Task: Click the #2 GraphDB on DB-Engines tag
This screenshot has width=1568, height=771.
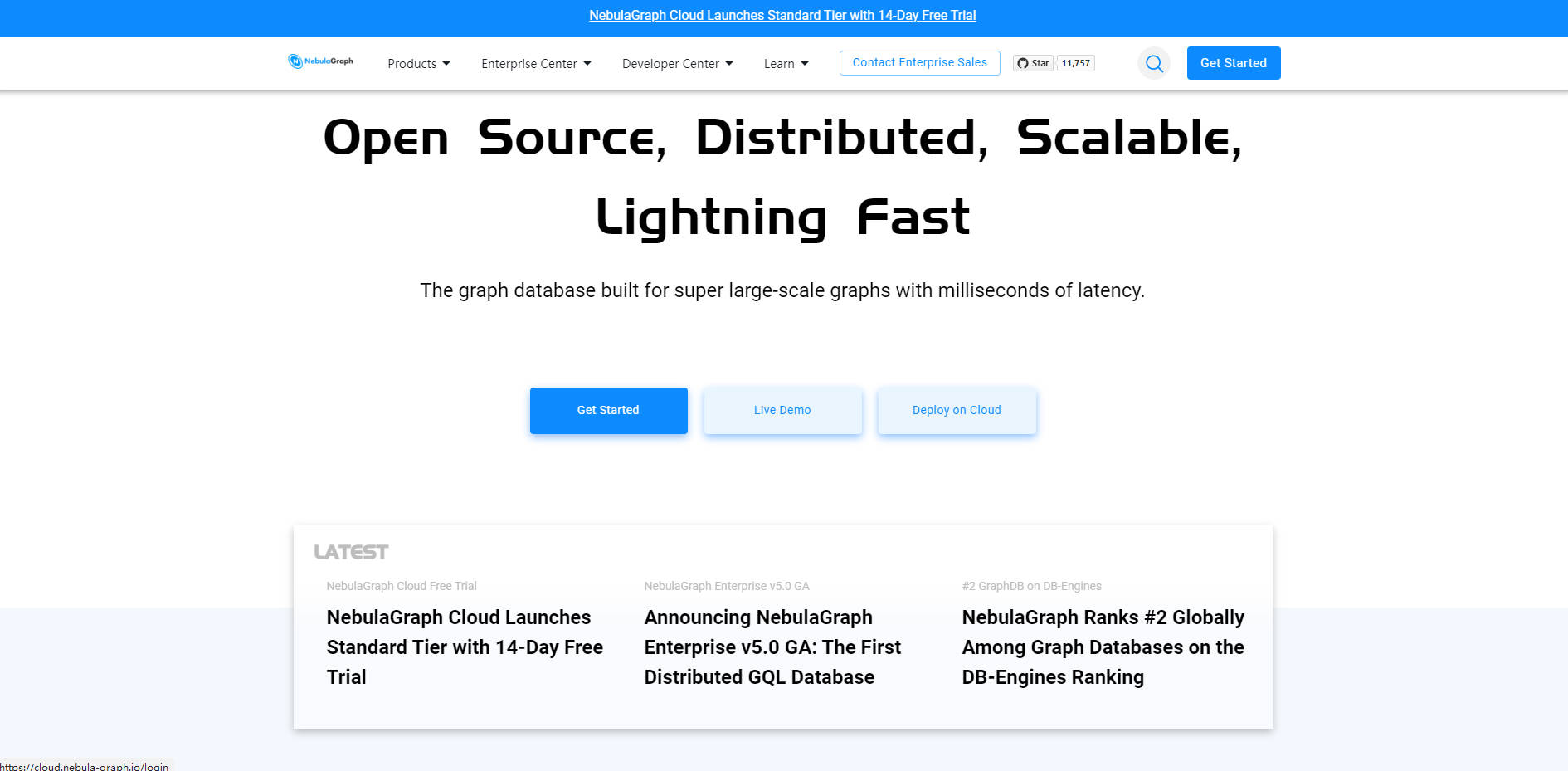Action: point(1031,586)
